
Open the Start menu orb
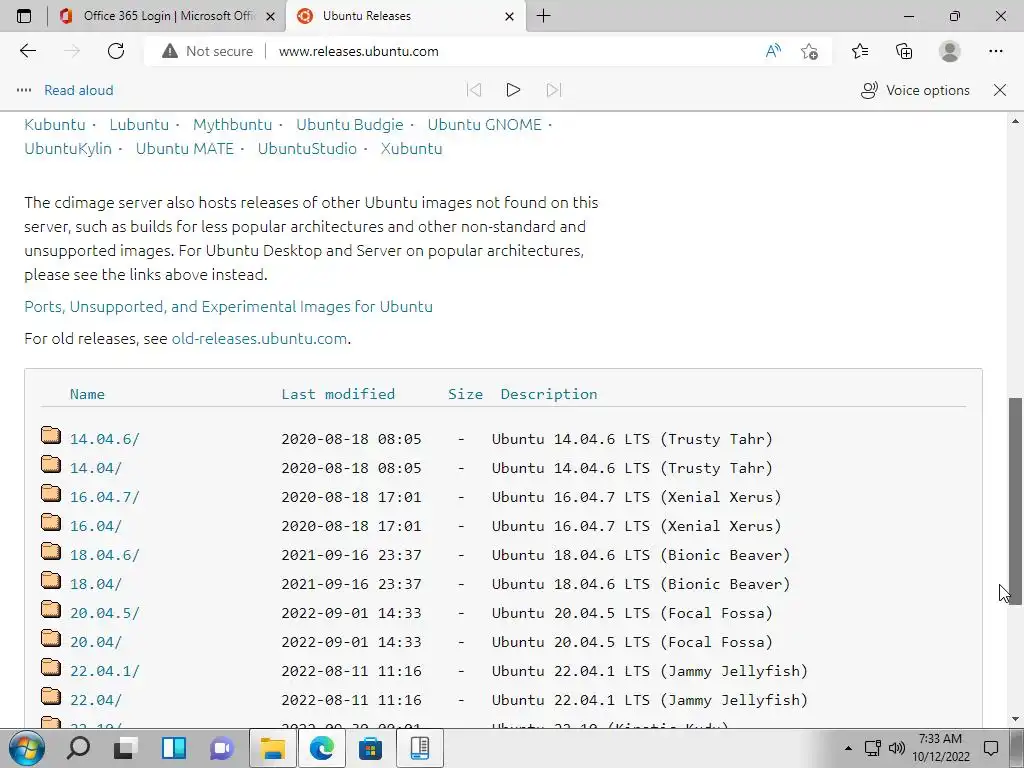tap(27, 748)
